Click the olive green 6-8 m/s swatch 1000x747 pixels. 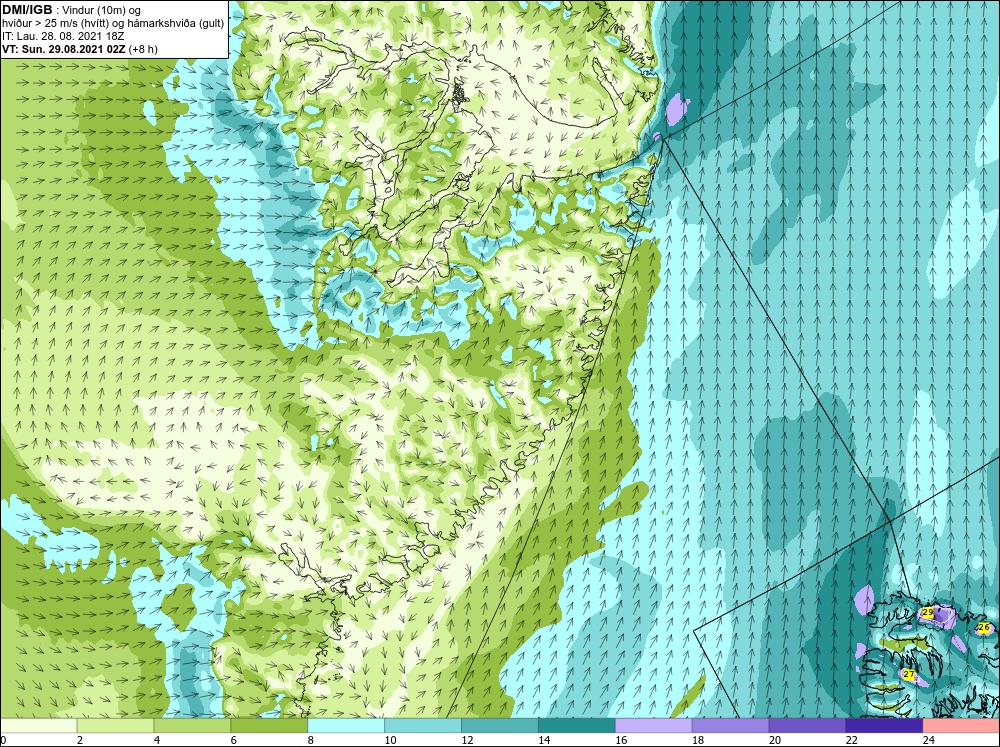(269, 725)
